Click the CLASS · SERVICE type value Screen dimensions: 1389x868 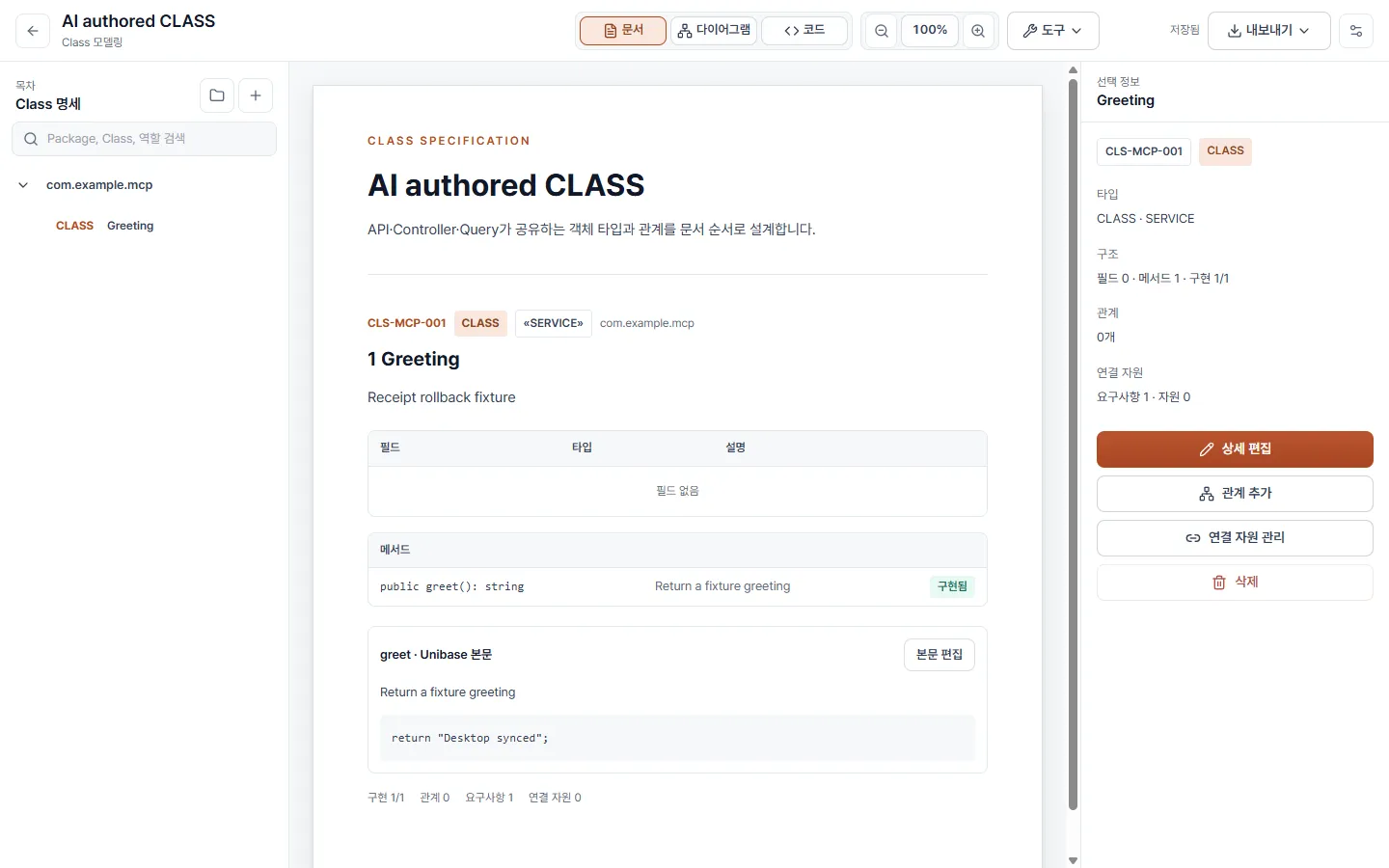click(1146, 219)
